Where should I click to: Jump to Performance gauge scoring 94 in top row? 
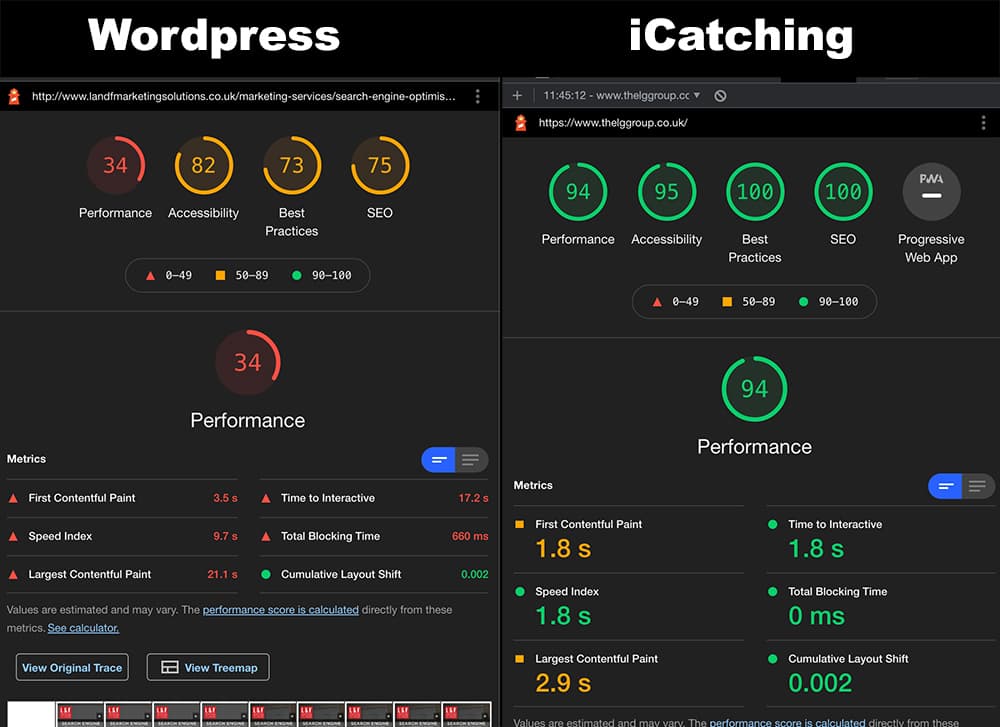coord(578,204)
